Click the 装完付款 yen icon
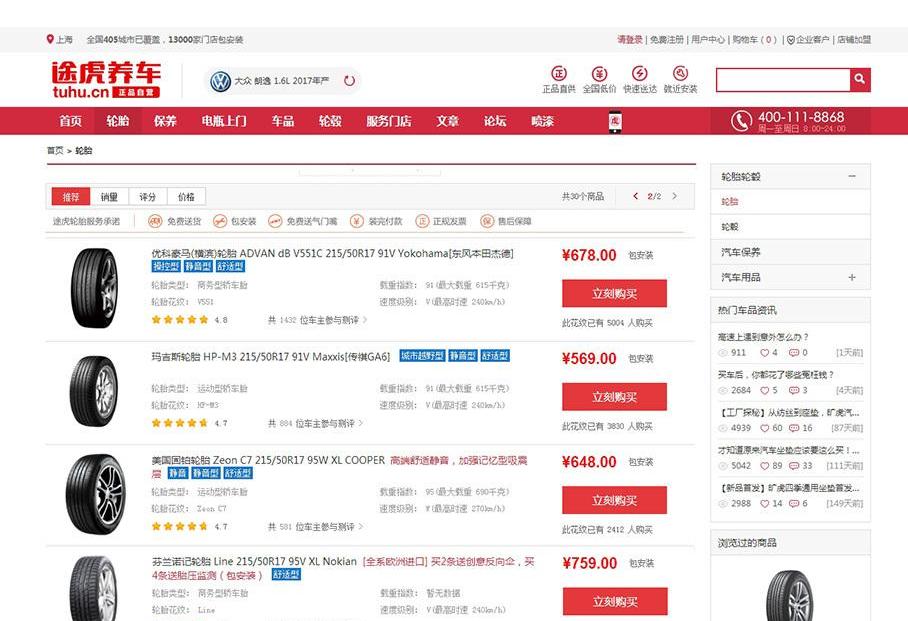 pyautogui.click(x=357, y=221)
